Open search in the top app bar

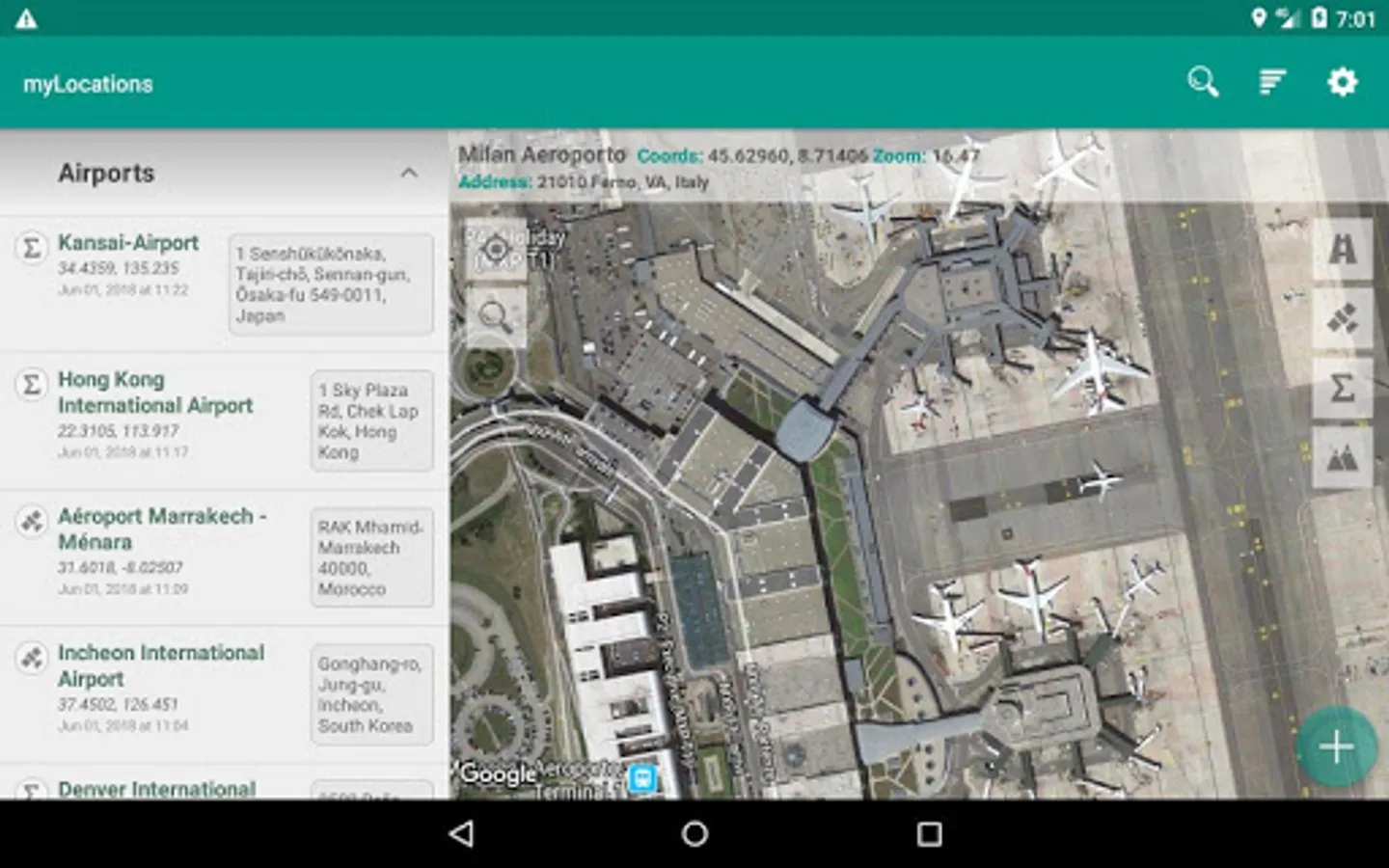[1203, 82]
